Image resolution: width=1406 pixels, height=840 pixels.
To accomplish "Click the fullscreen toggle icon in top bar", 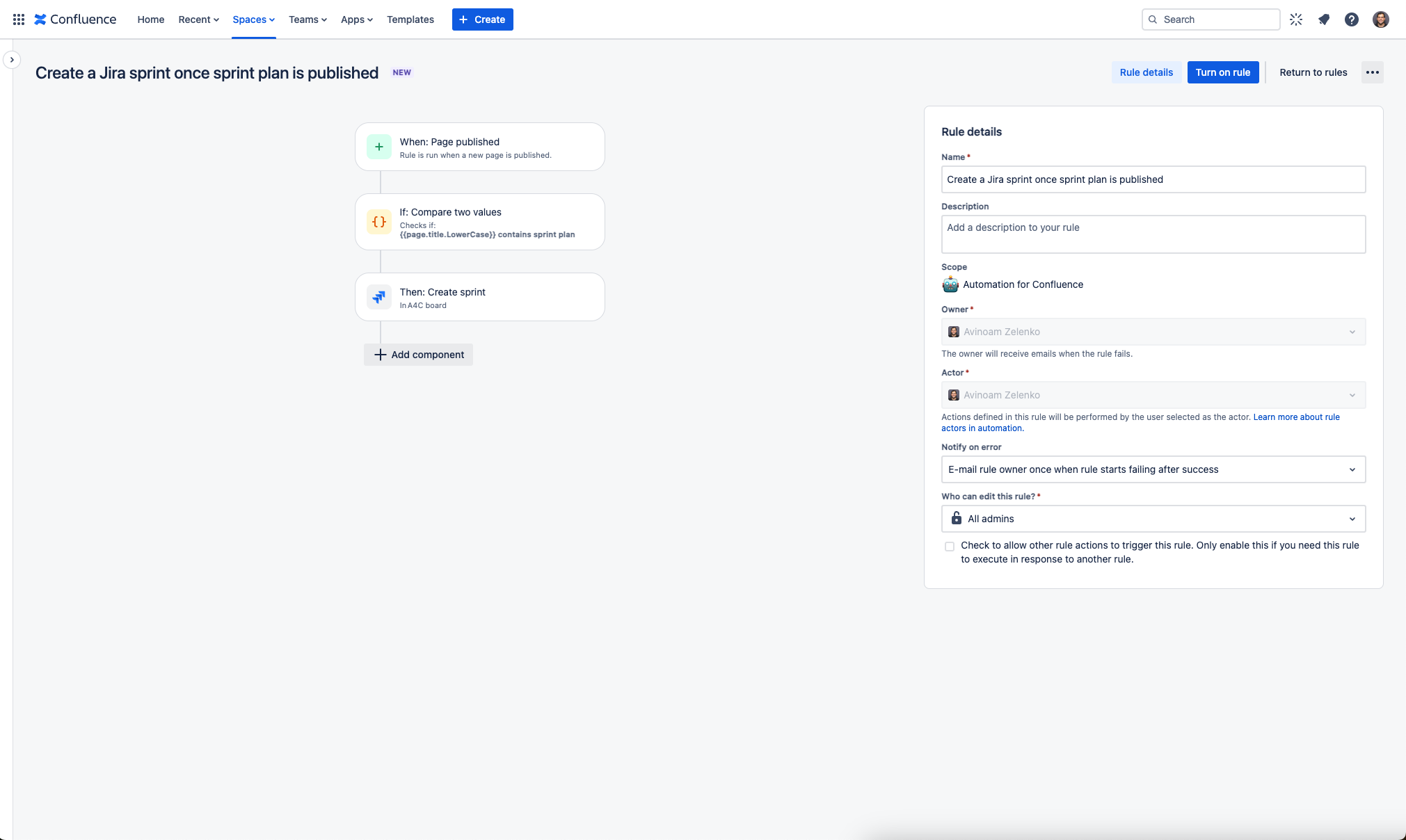I will (1296, 19).
